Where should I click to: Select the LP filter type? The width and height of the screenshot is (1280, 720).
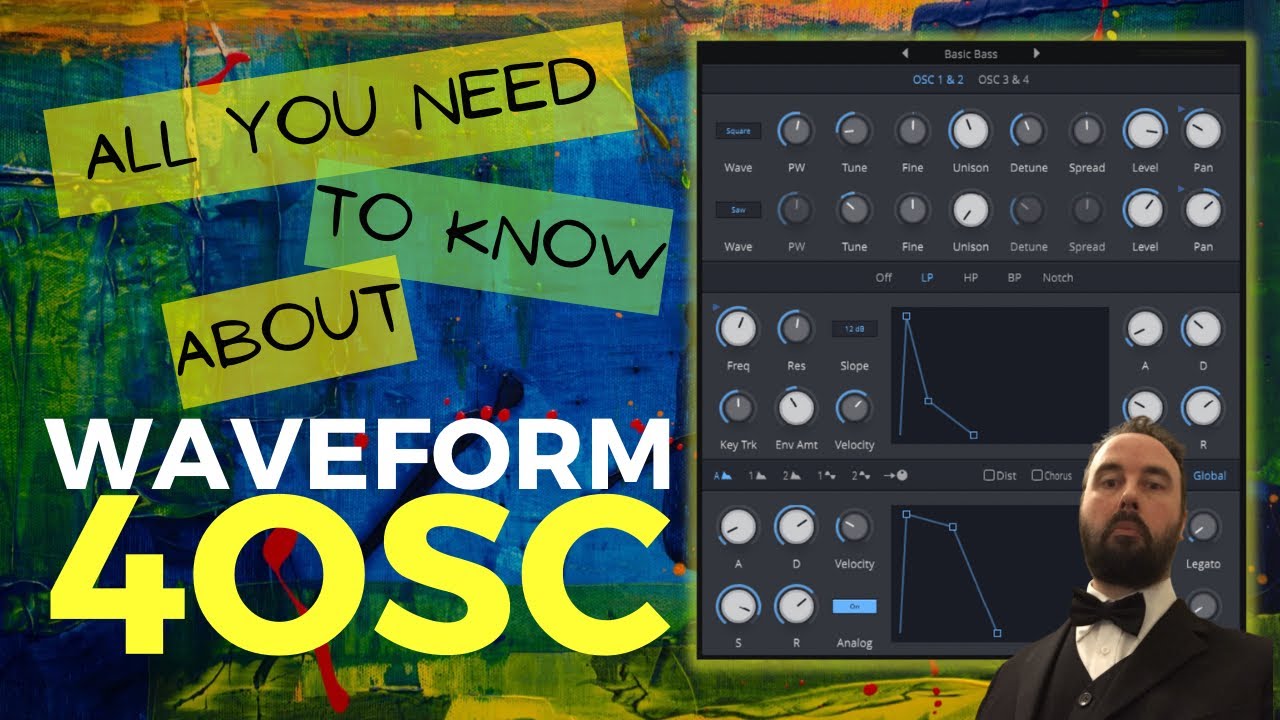[927, 278]
